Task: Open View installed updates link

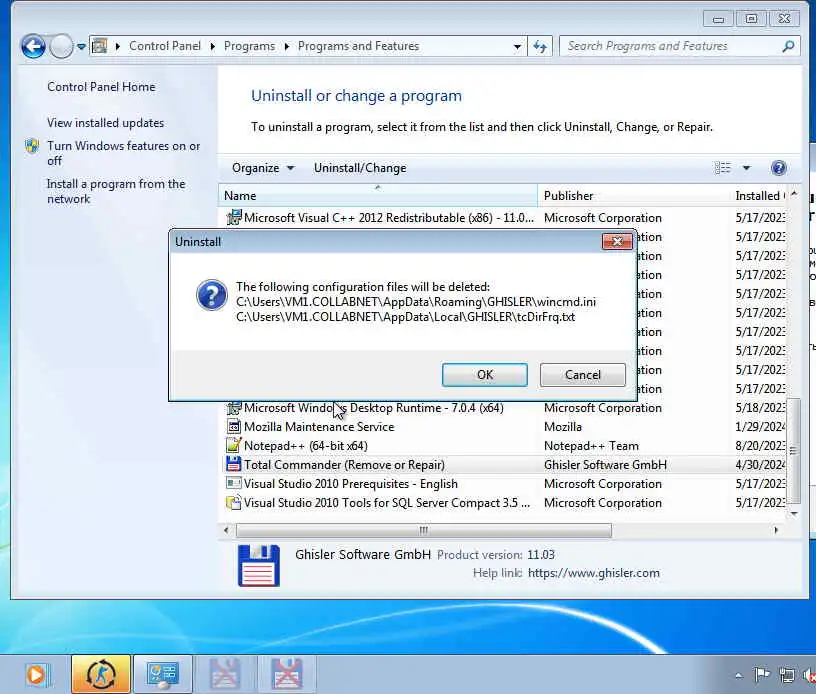Action: click(105, 123)
